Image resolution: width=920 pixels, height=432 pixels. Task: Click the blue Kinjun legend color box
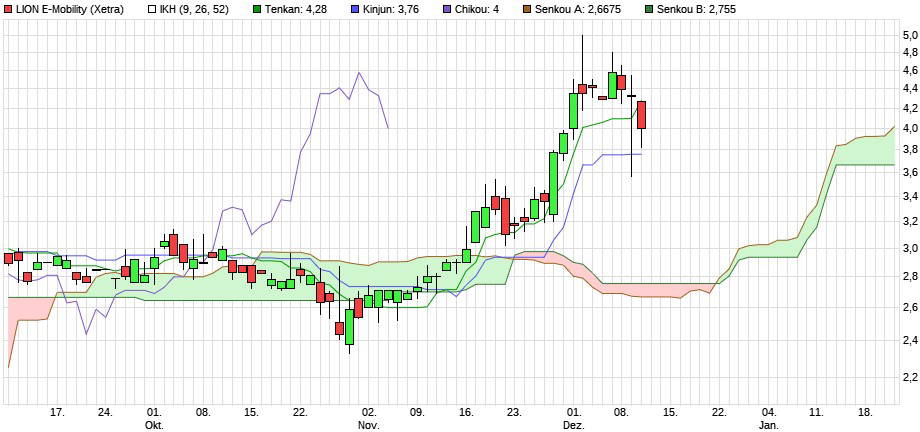pyautogui.click(x=353, y=9)
